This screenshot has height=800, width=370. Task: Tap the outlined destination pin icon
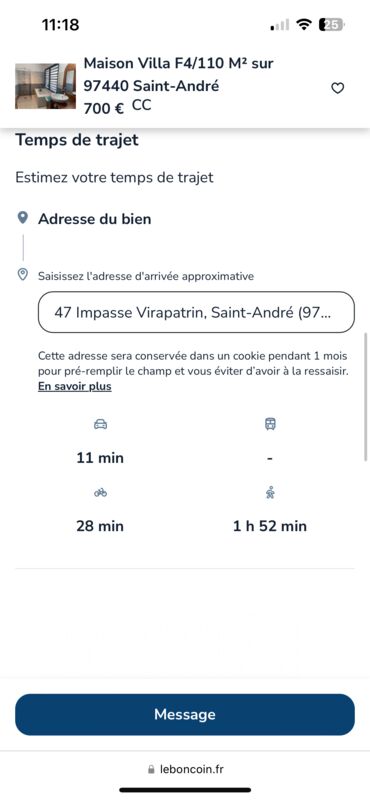[x=22, y=275]
